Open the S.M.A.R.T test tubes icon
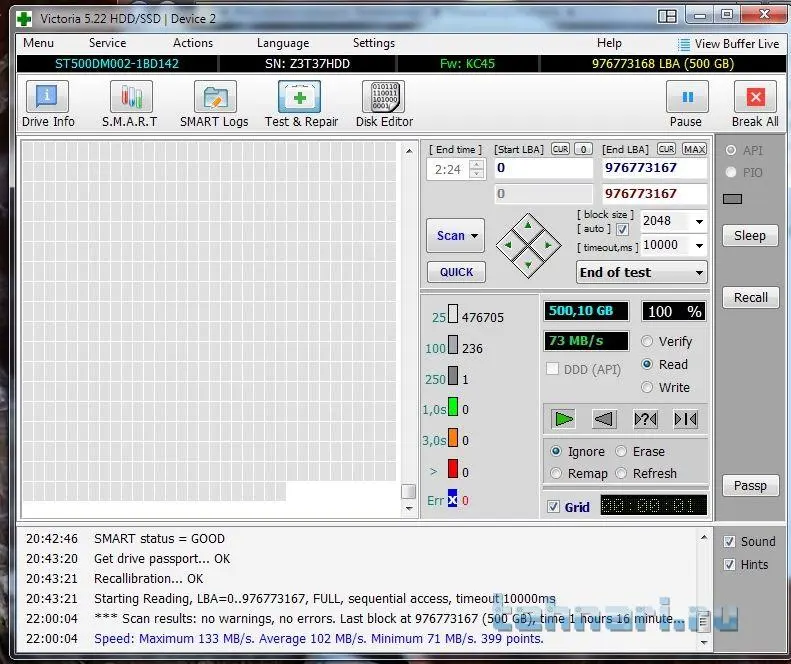Viewport: 791px width, 664px height. coord(131,97)
